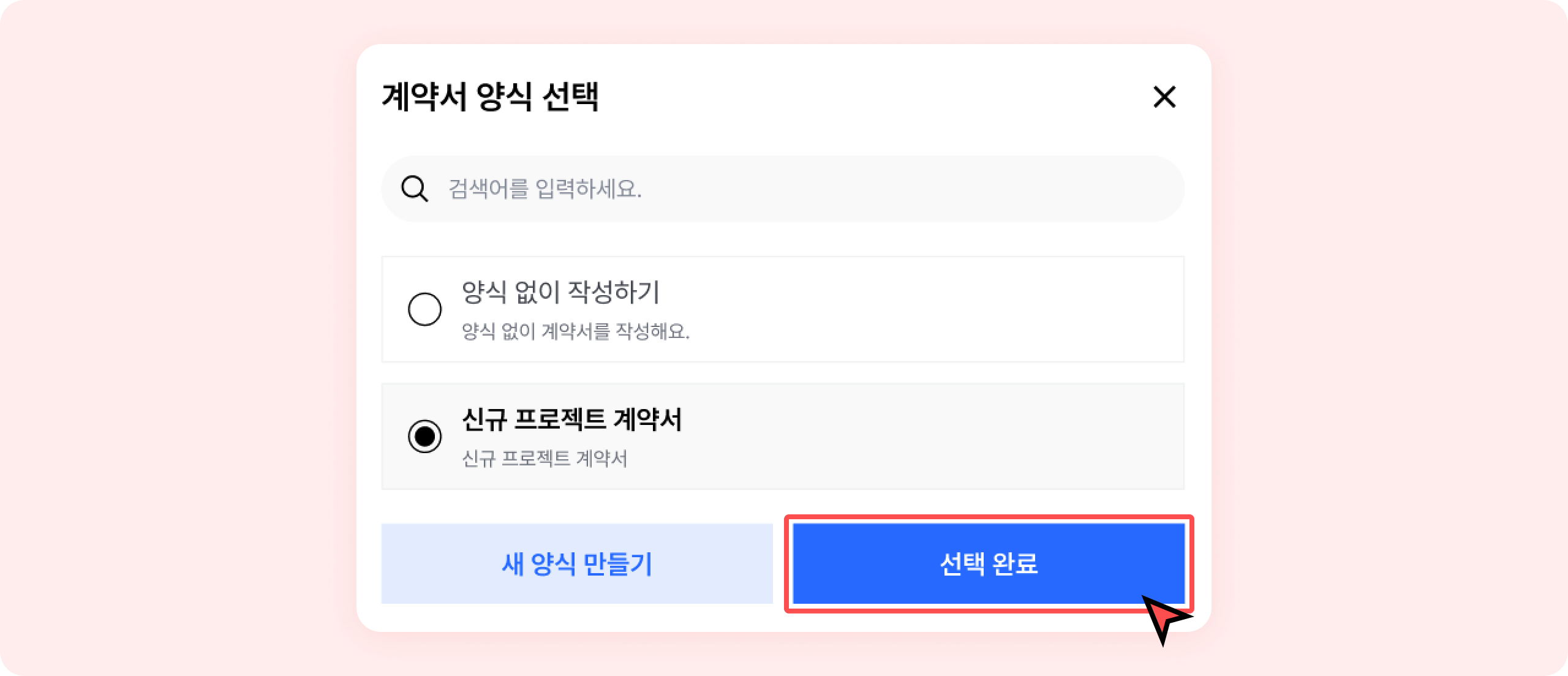Click empty right side of 양식 없이 작성하기 card

coord(980,309)
